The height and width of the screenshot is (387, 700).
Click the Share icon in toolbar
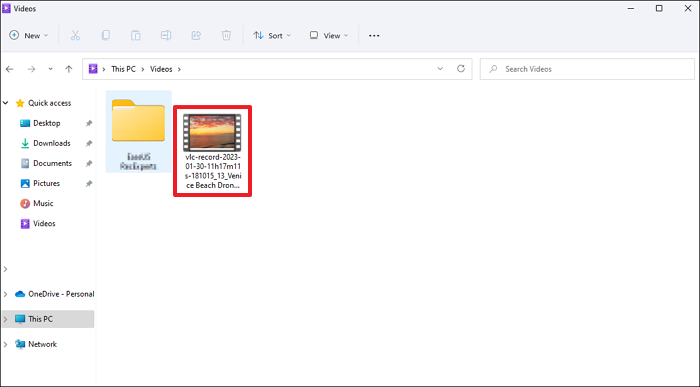click(x=196, y=35)
